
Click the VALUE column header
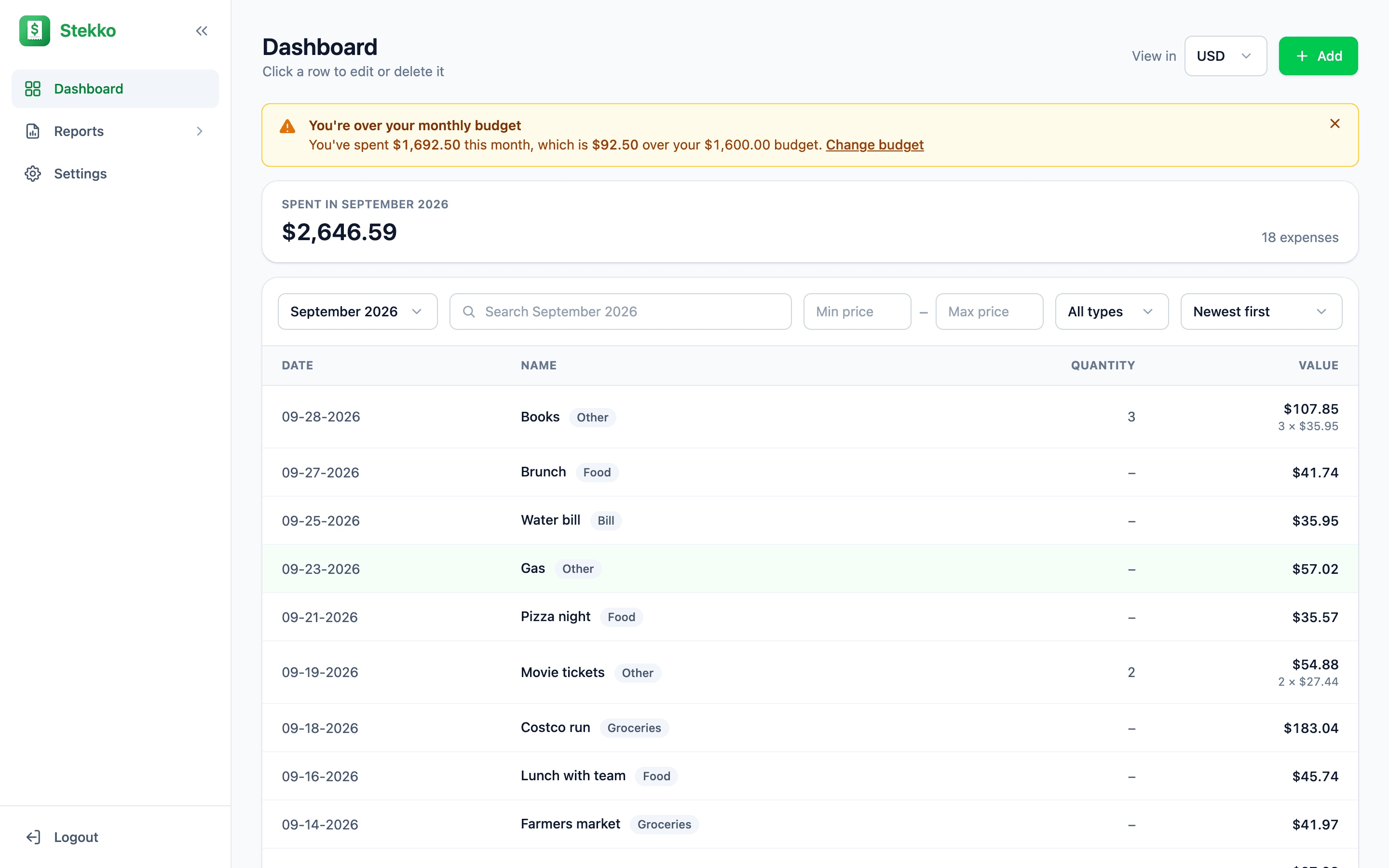[1319, 366]
